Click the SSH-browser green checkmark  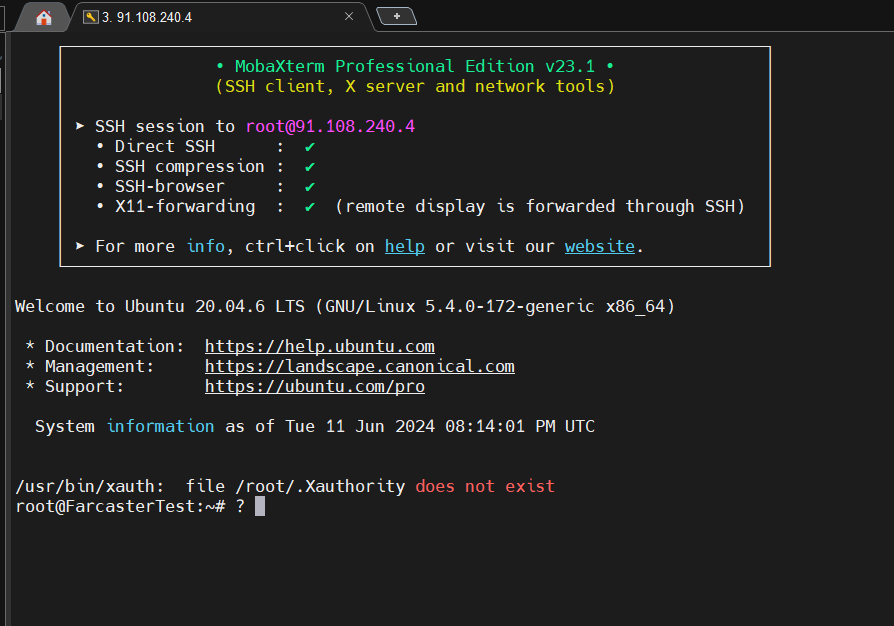click(x=310, y=187)
